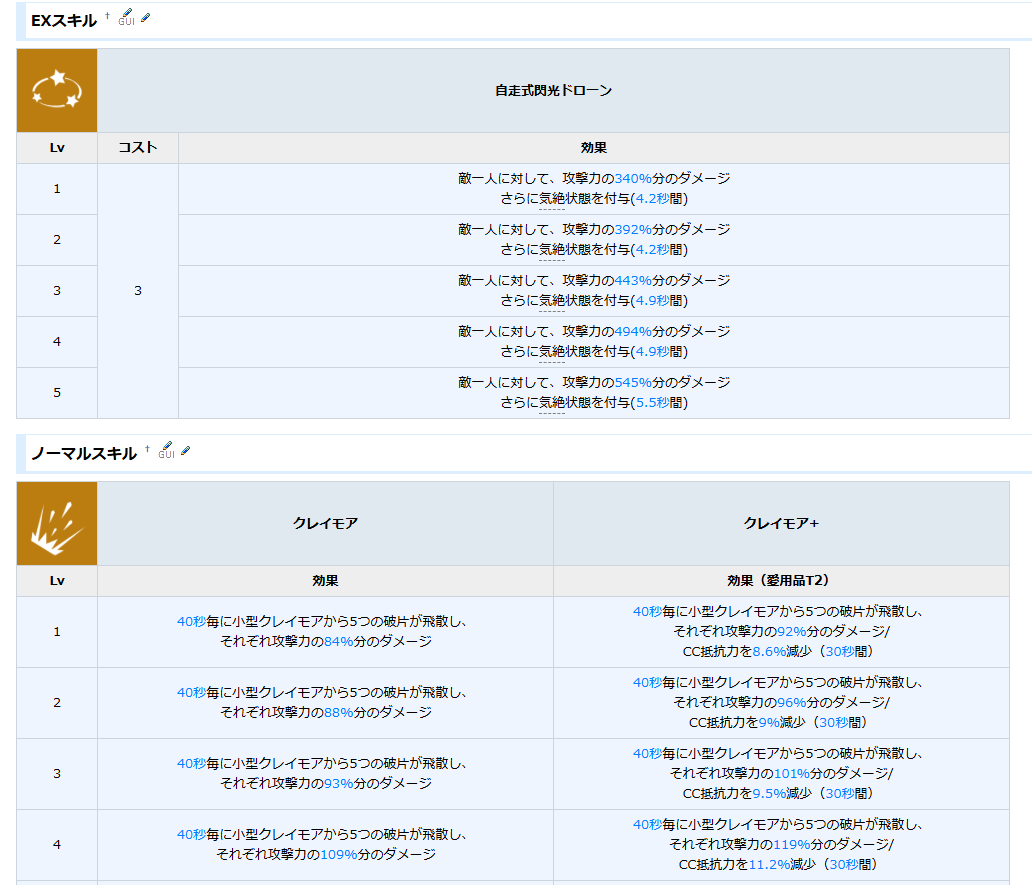Click the 88% damage value
The height and width of the screenshot is (885, 1032).
[x=339, y=713]
